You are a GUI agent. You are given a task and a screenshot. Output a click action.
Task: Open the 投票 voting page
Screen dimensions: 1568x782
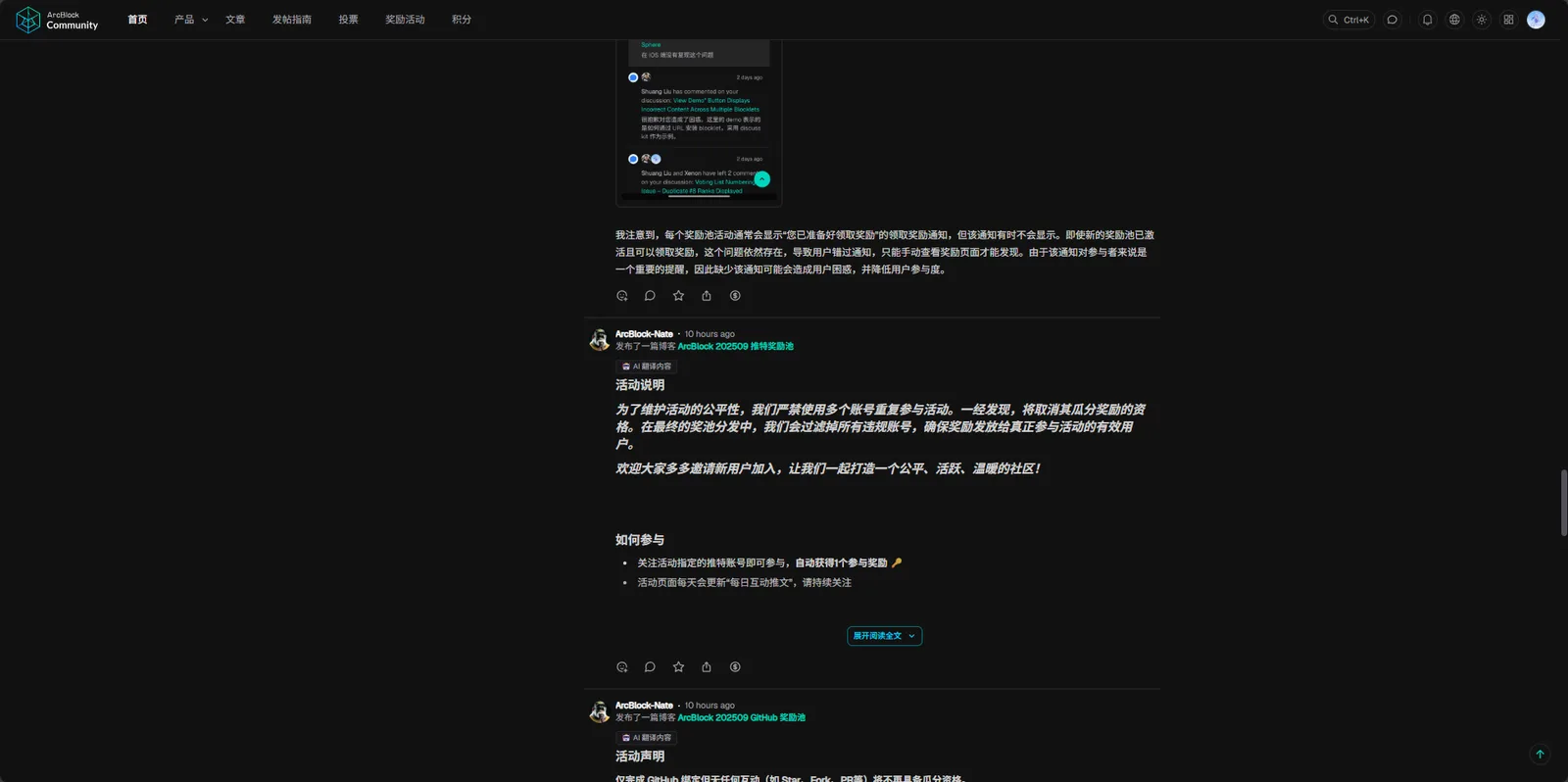click(348, 20)
